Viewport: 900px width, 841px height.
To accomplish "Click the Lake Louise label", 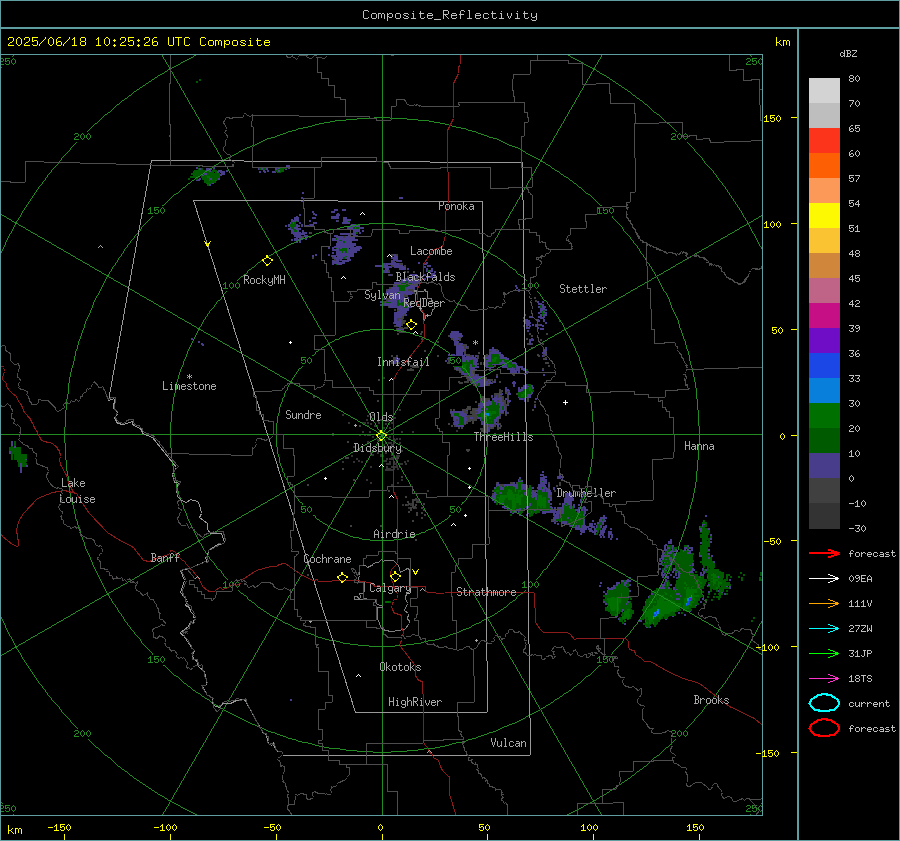I will pos(77,491).
